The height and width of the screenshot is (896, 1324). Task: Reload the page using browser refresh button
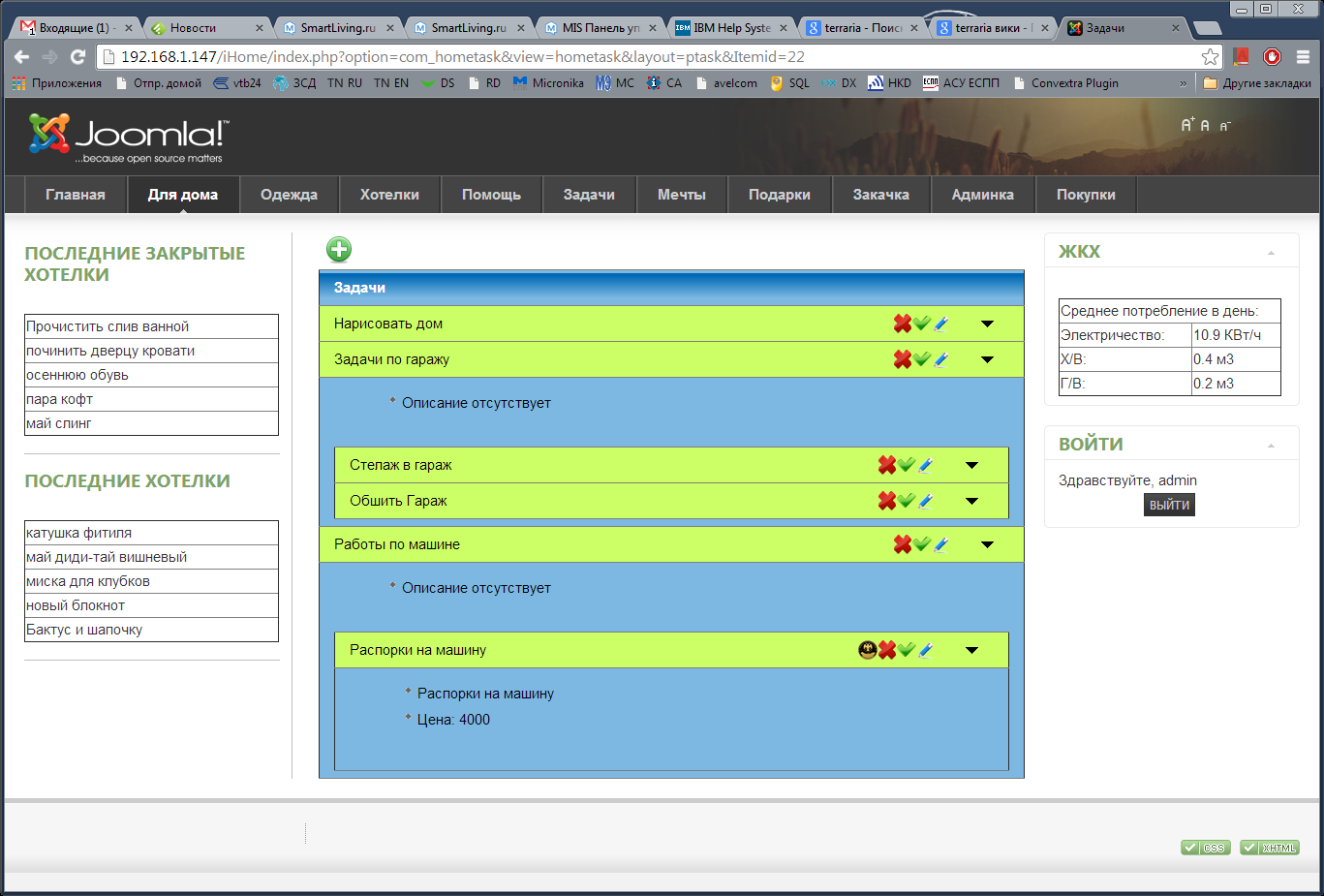pyautogui.click(x=78, y=57)
